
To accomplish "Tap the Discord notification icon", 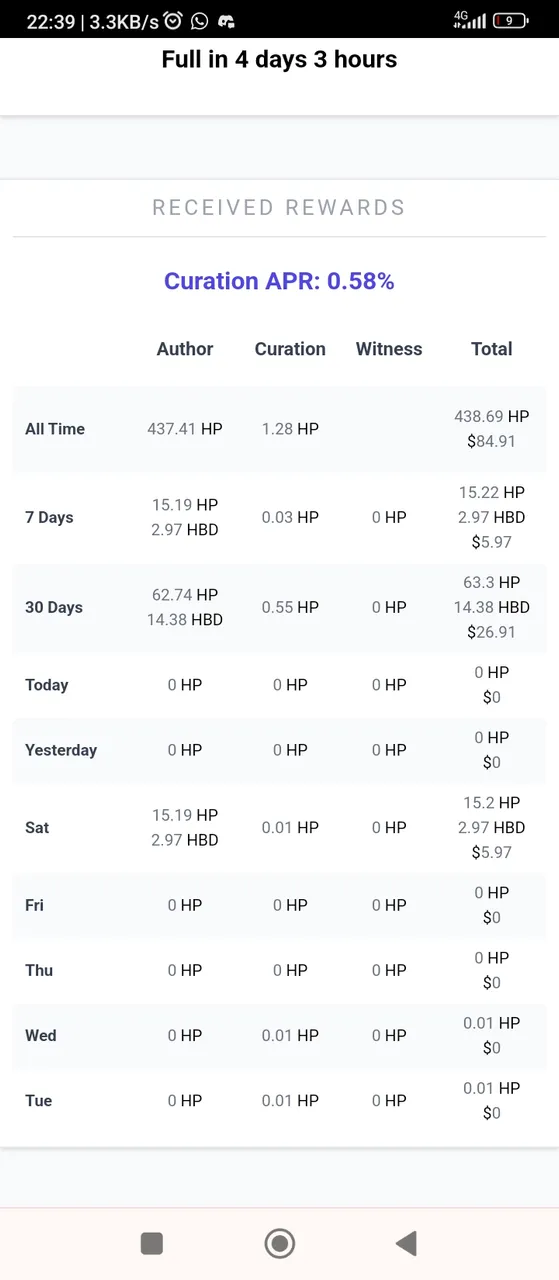I will pyautogui.click(x=227, y=21).
